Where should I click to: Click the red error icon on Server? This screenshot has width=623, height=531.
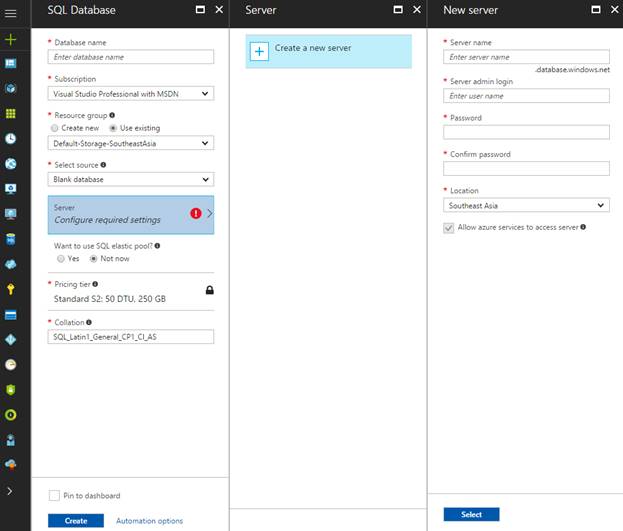pos(197,213)
